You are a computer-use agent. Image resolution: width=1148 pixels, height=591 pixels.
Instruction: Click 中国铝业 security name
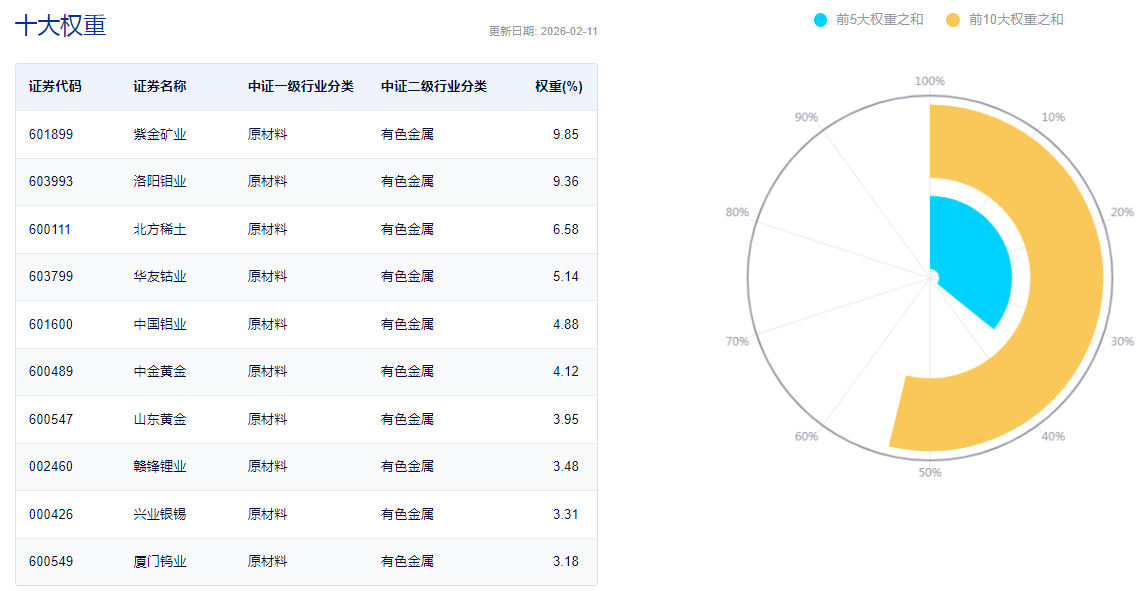(160, 324)
